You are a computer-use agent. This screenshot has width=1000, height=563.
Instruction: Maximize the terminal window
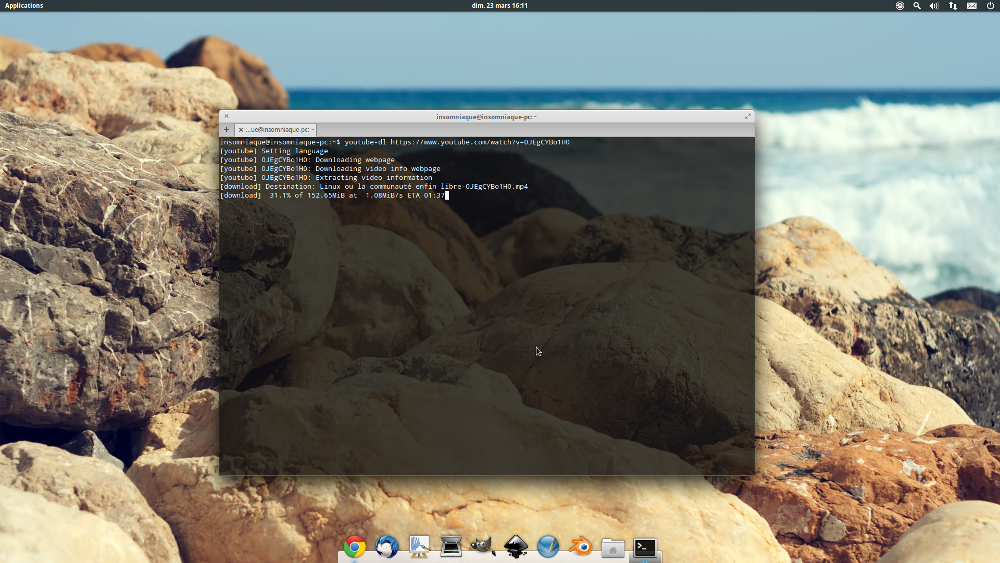[x=747, y=117]
